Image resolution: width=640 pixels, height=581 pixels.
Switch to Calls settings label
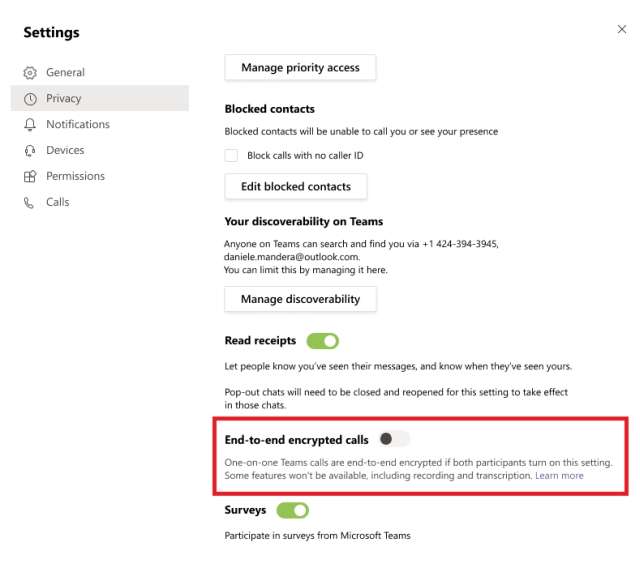58,203
